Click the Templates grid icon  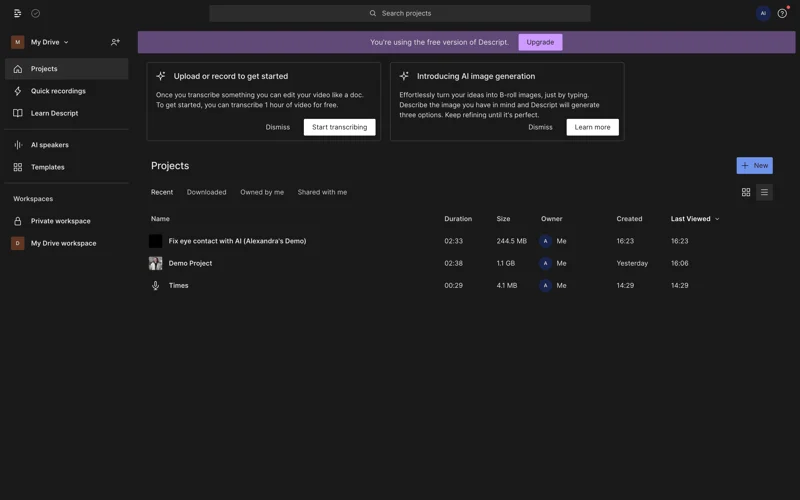coord(18,167)
